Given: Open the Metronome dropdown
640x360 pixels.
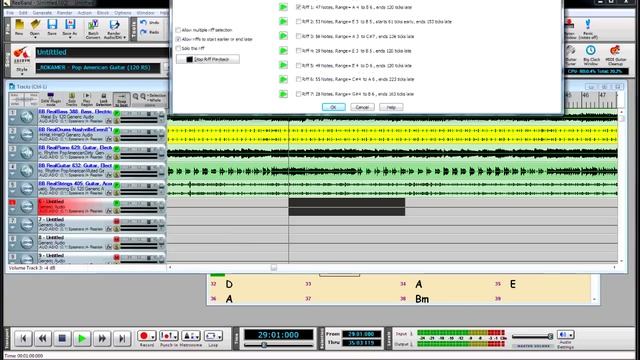Looking at the screenshot, I should coord(197,337).
